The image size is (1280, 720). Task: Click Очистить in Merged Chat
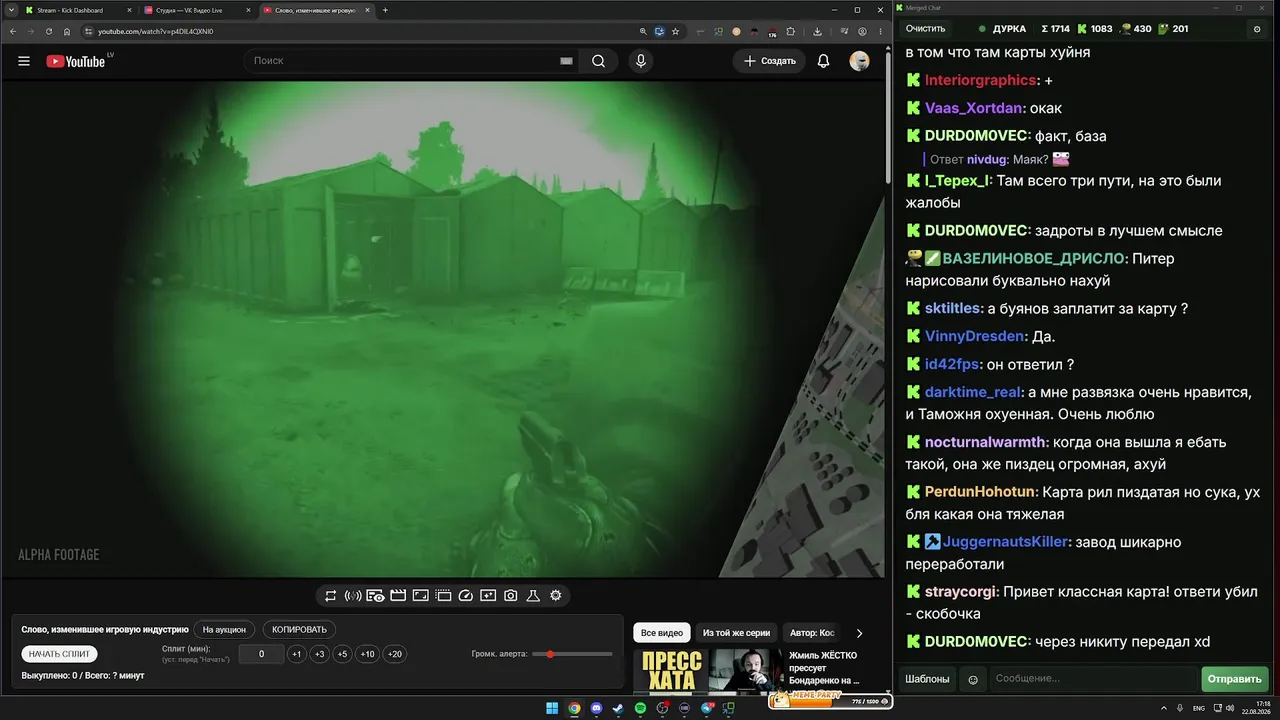click(925, 29)
